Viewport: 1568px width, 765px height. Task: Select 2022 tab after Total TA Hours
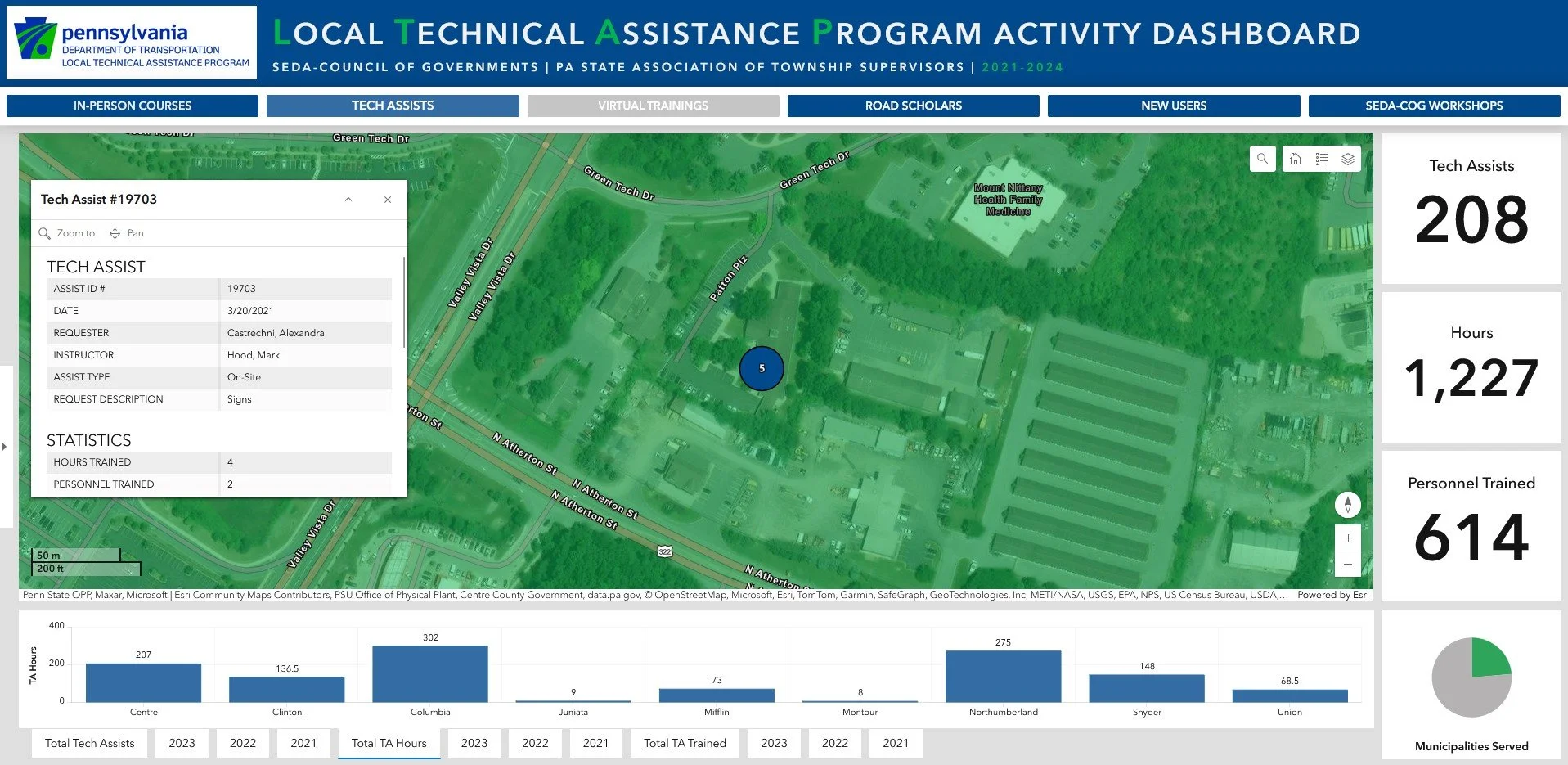pyautogui.click(x=535, y=743)
